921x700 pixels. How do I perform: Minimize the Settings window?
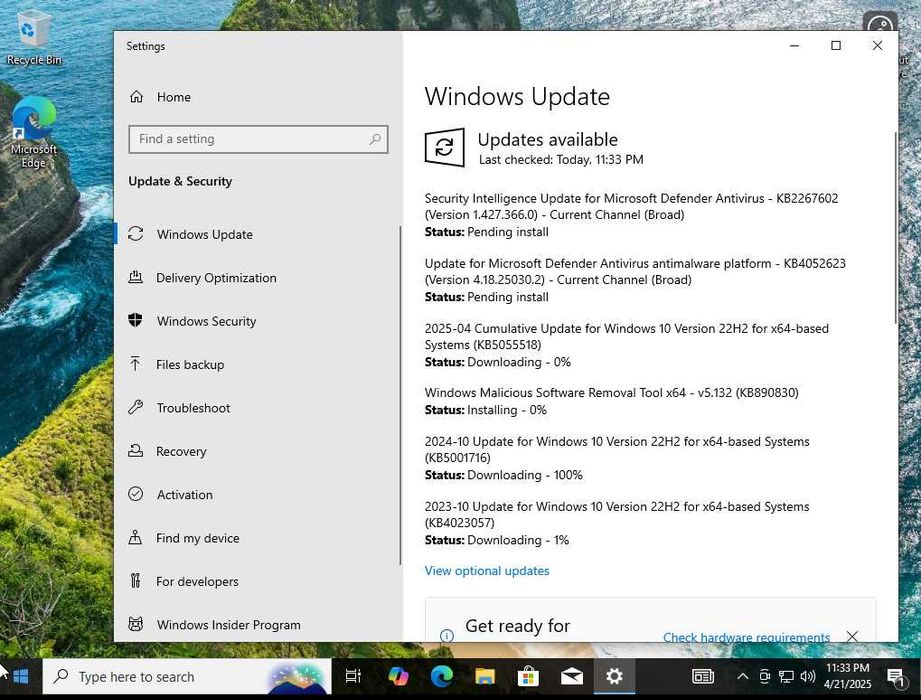795,45
